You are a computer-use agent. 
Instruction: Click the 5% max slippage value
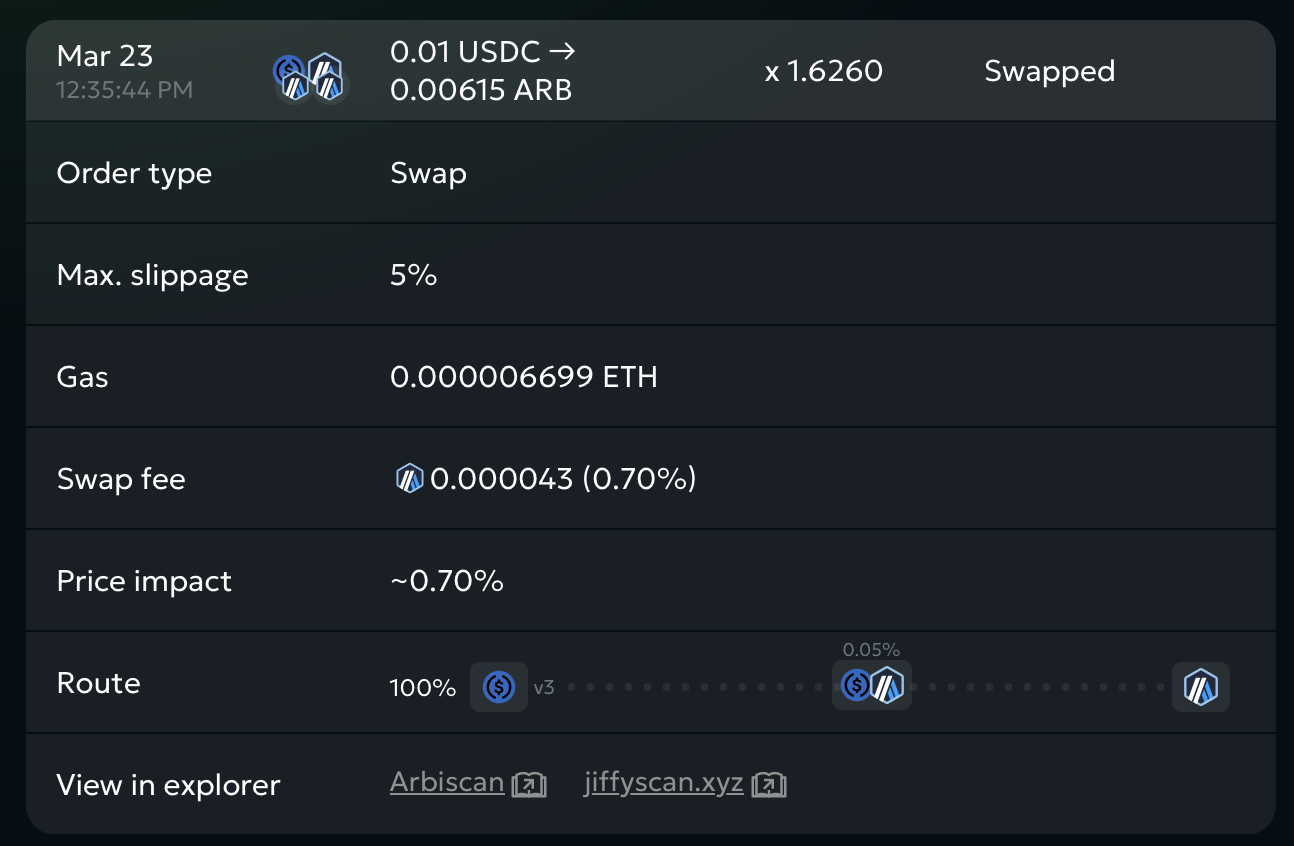click(x=413, y=275)
